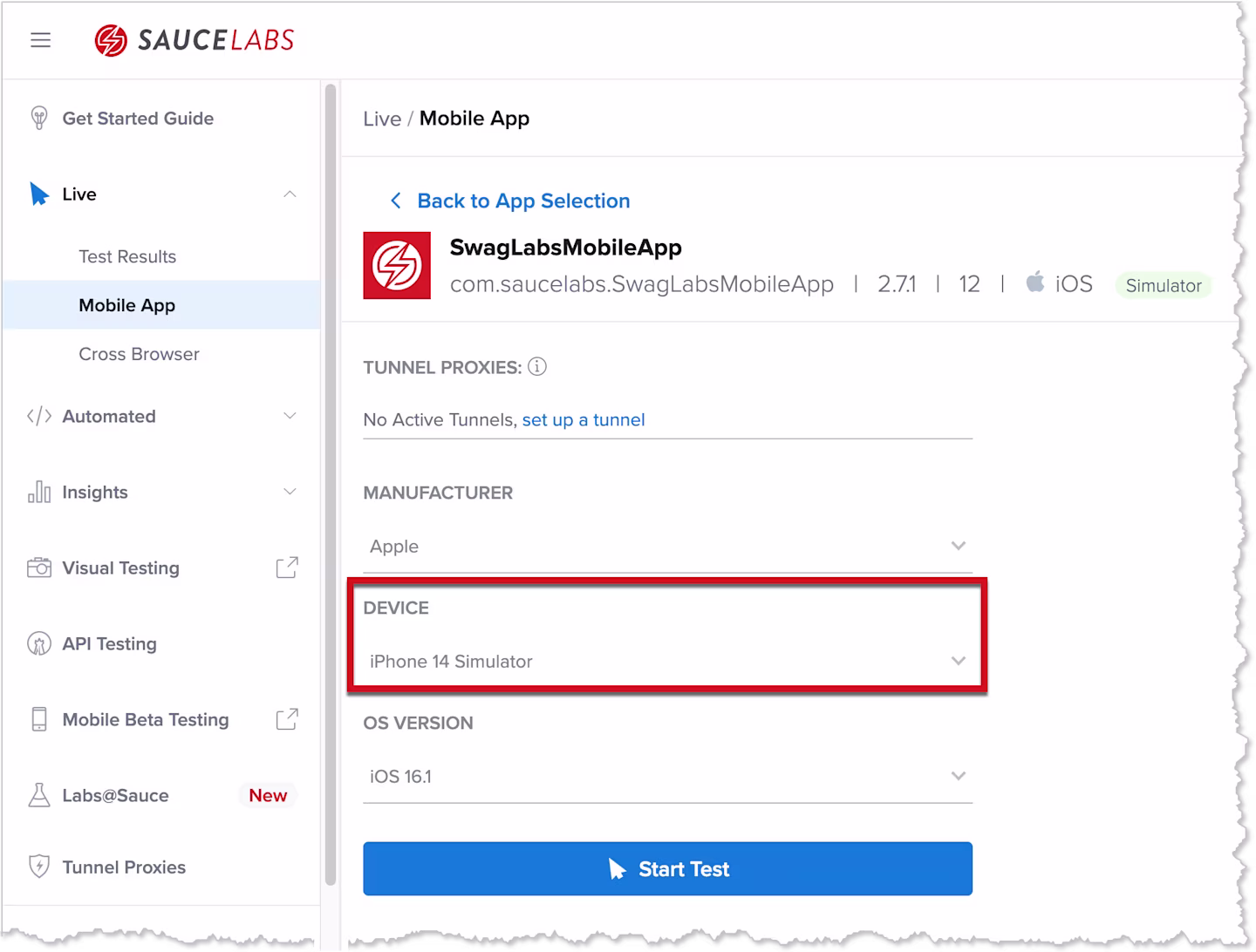
Task: Open the Manufacturer dropdown showing Apple
Action: 667,547
